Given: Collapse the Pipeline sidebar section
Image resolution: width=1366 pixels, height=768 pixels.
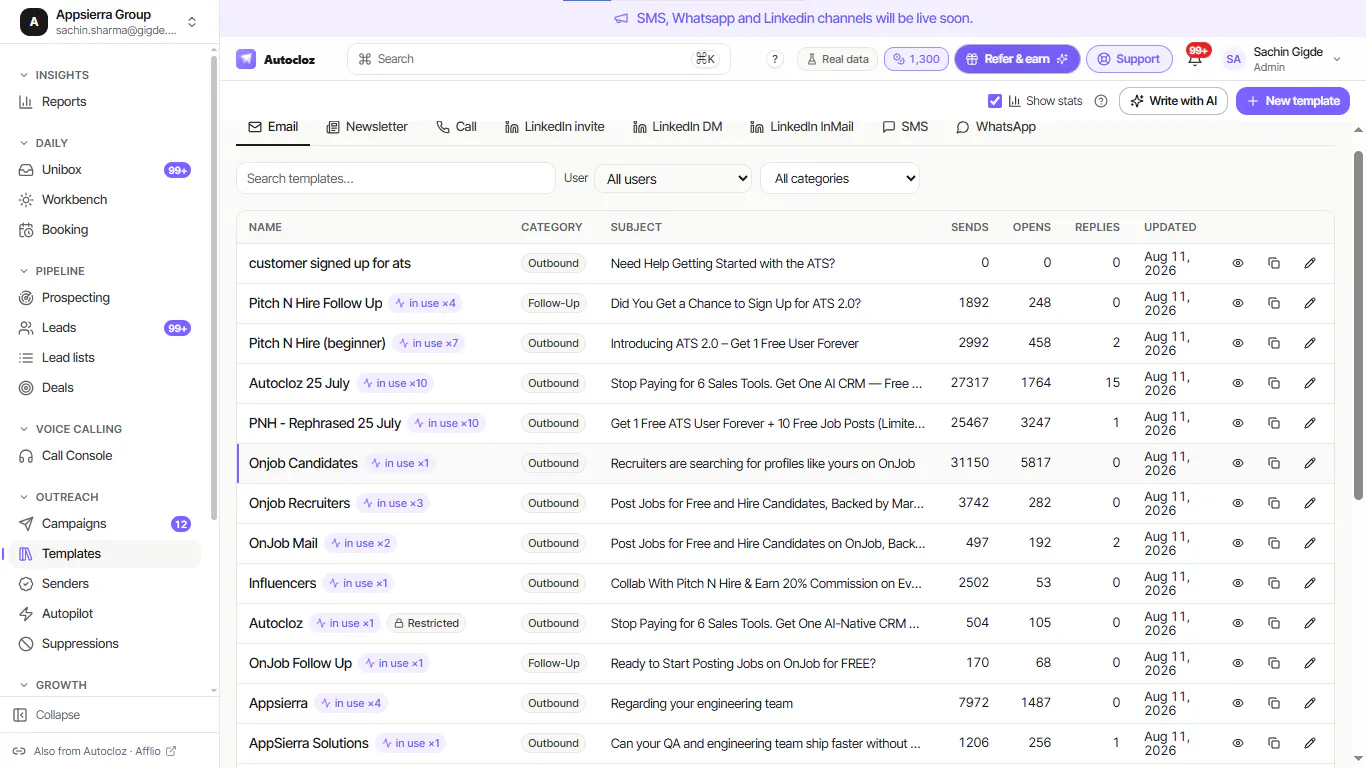Looking at the screenshot, I should [x=53, y=271].
